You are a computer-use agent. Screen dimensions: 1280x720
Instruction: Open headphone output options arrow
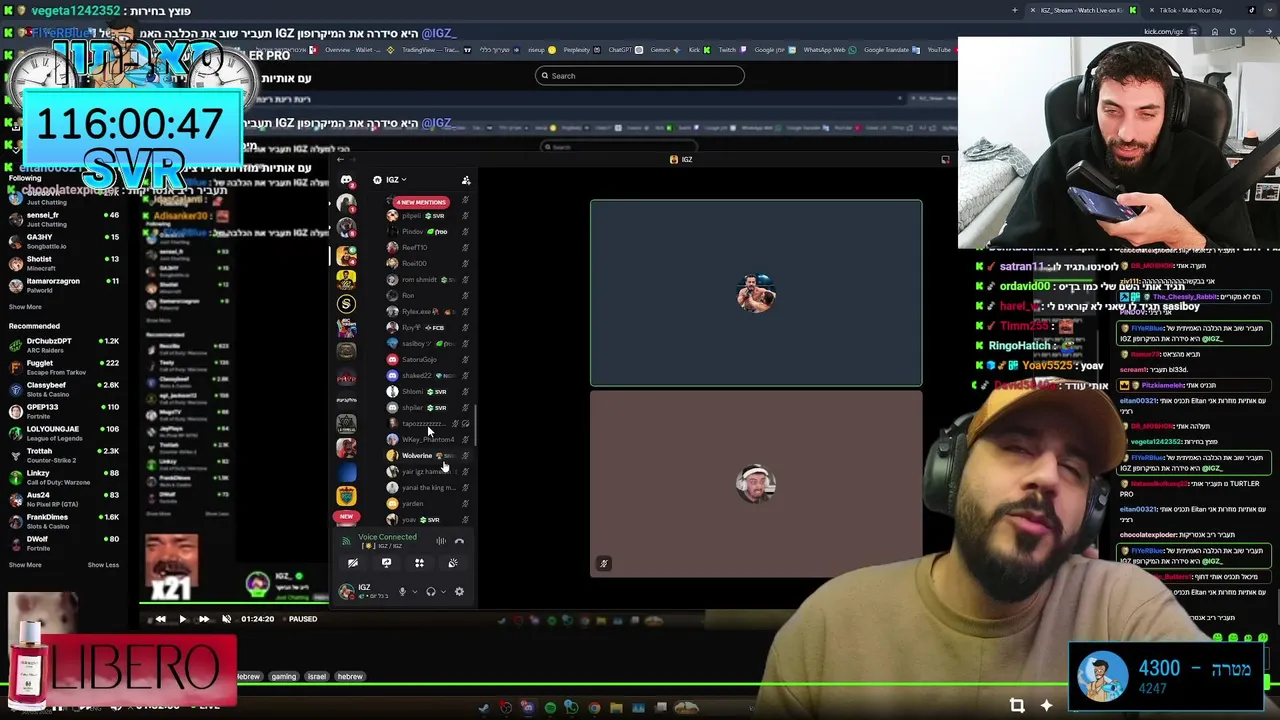(x=443, y=591)
